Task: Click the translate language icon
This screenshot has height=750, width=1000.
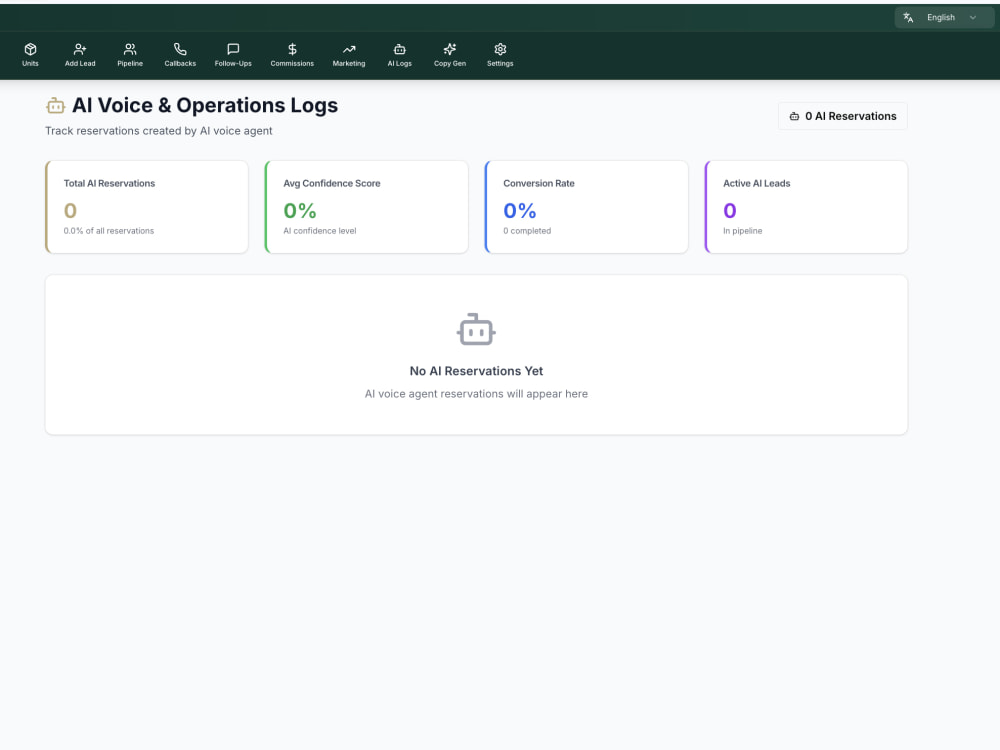Action: pos(908,18)
